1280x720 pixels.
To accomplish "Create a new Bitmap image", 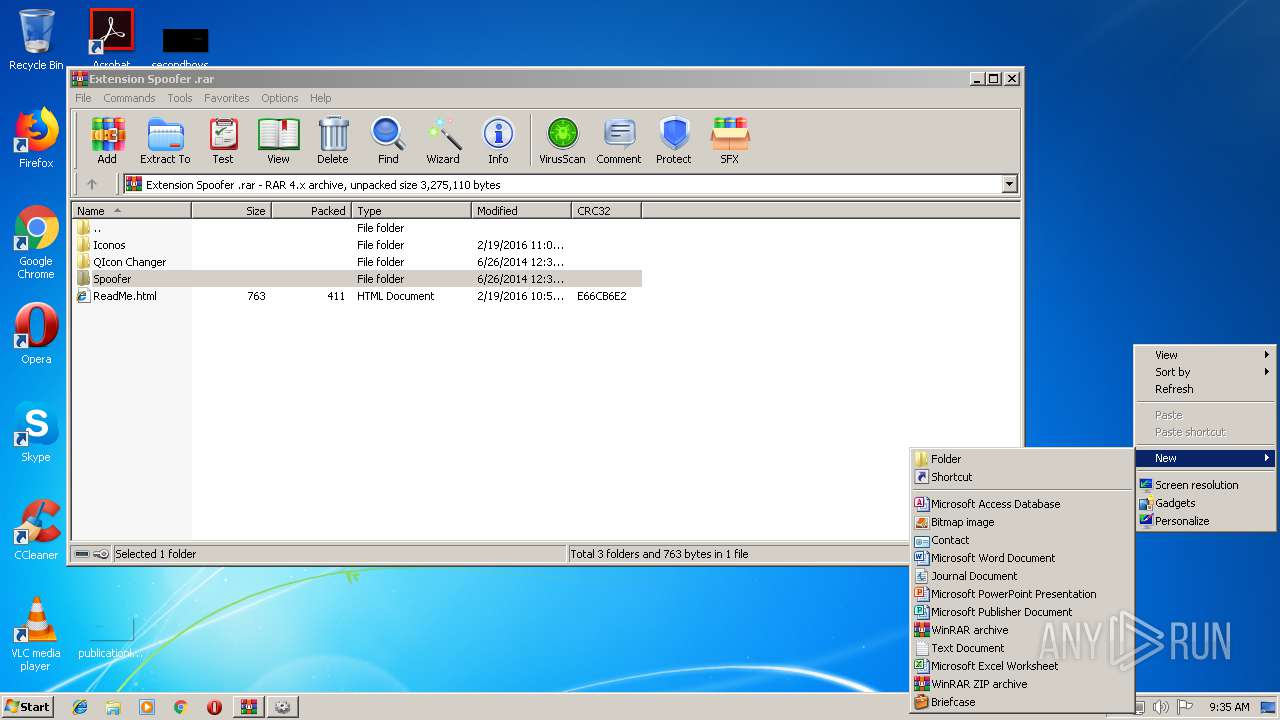I will point(1021,522).
